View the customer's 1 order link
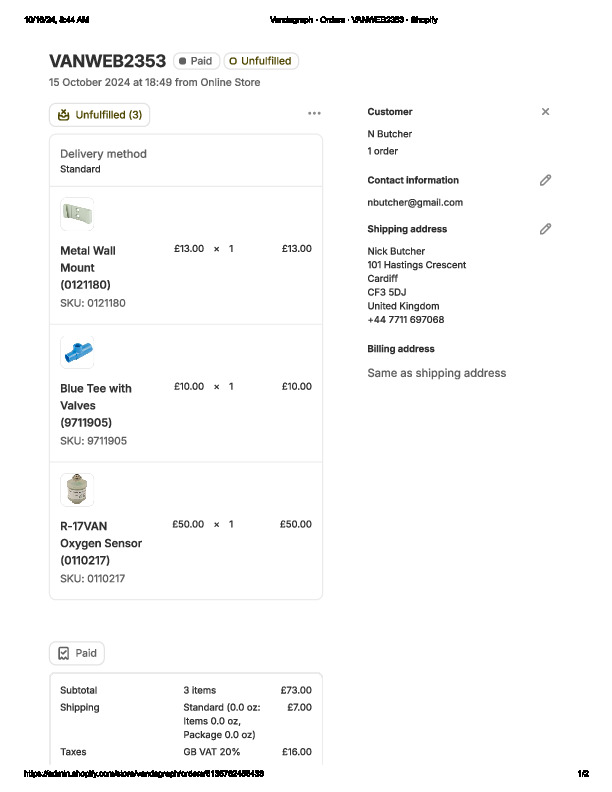 point(383,151)
